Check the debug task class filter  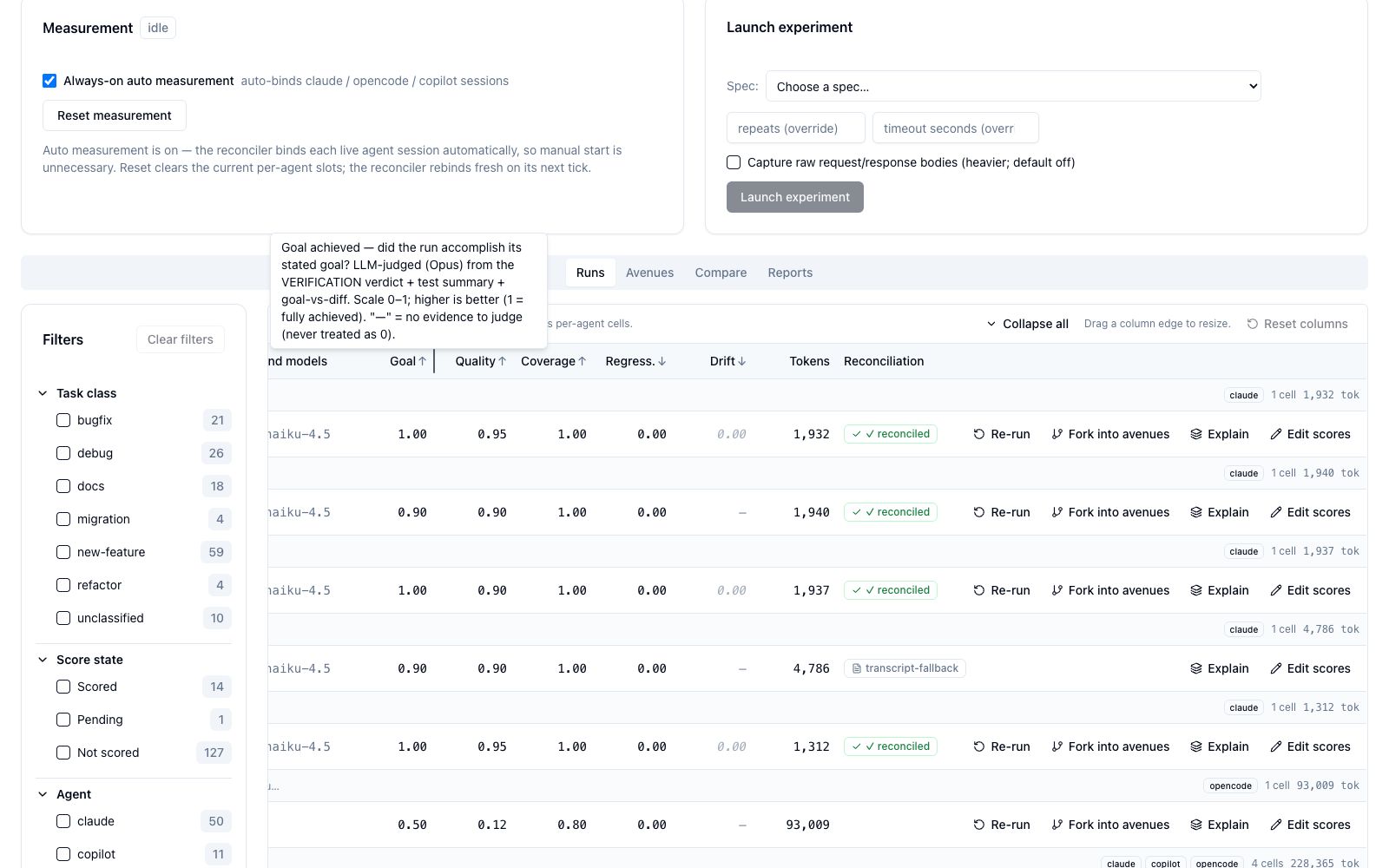coord(63,453)
